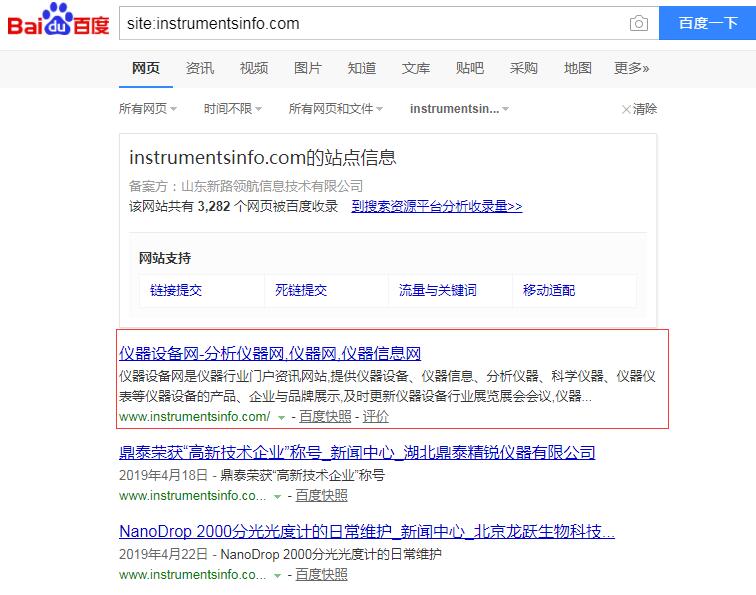Select the 网页 tab
756x595 pixels.
coord(146,68)
